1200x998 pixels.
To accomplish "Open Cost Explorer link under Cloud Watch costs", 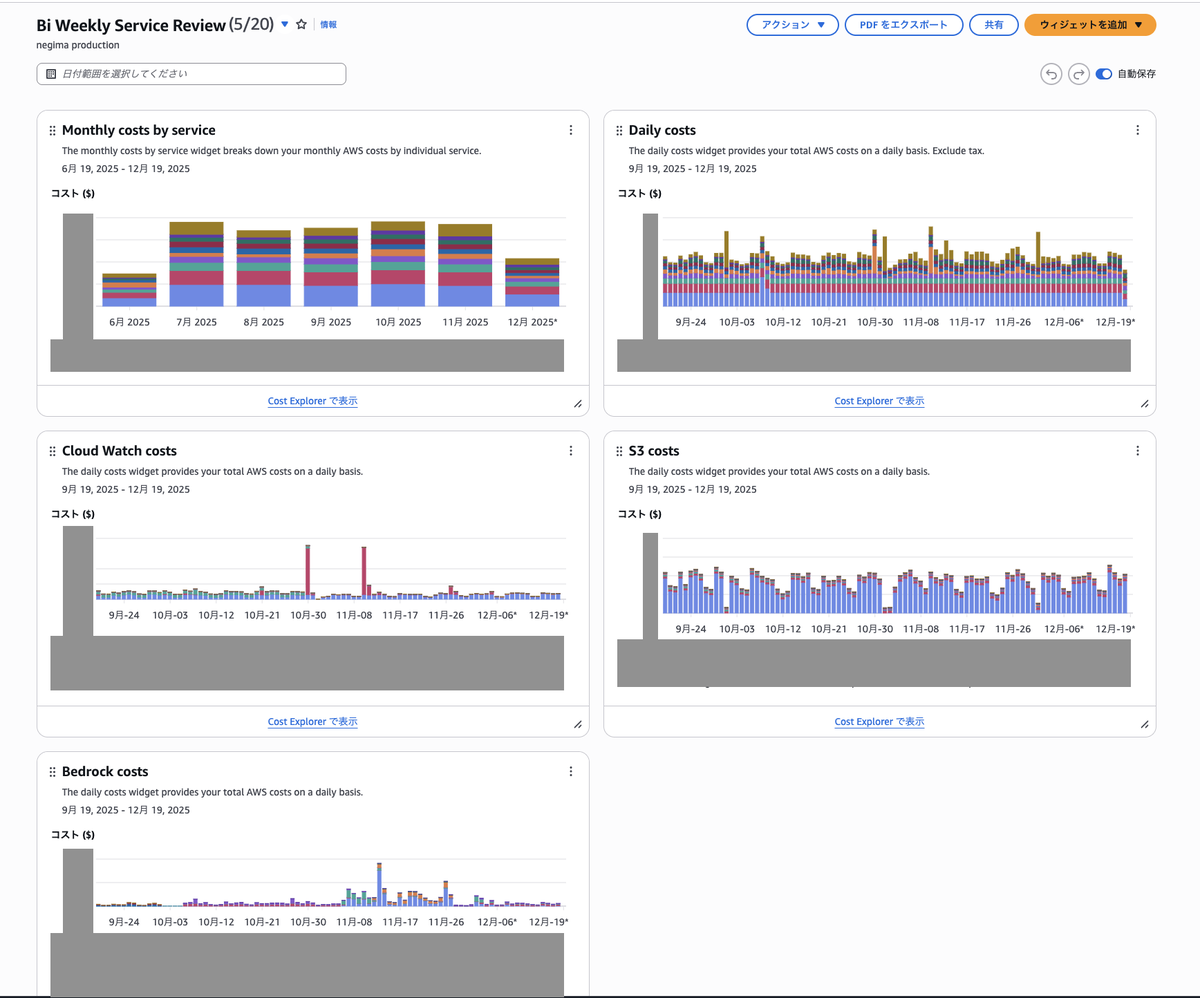I will 312,722.
